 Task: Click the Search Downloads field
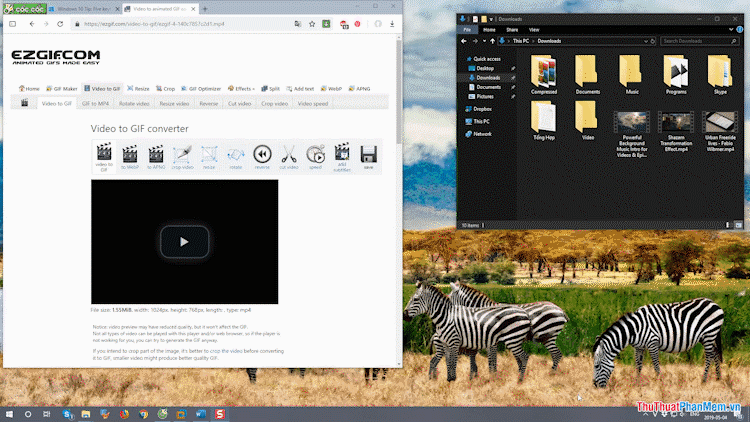coord(699,41)
